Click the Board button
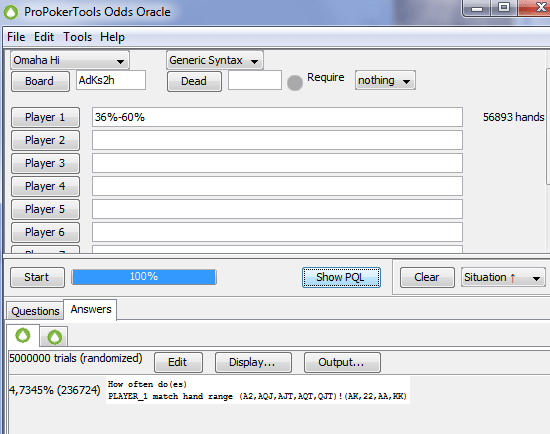 point(40,81)
